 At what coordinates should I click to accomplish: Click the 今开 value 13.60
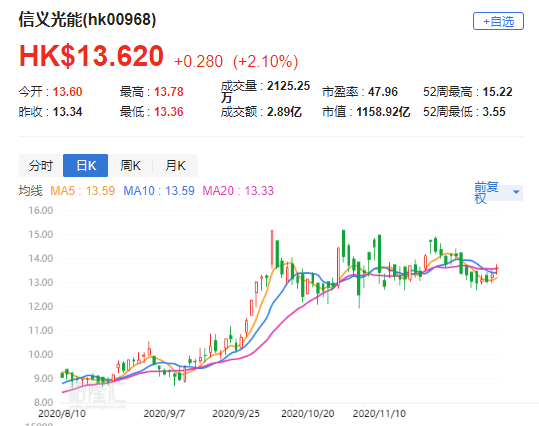click(x=67, y=92)
